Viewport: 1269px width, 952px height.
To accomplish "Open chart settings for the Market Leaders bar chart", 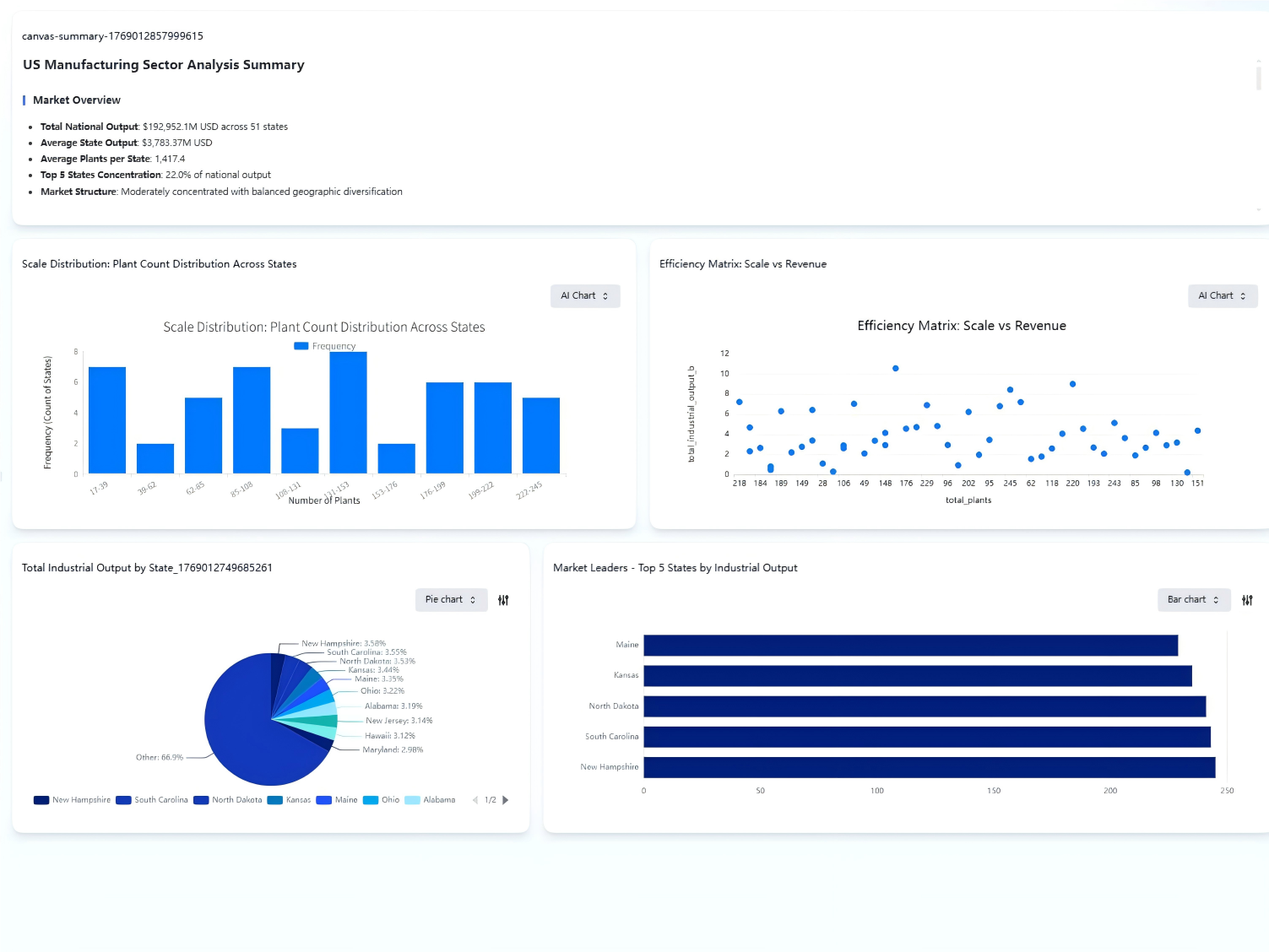I will click(1247, 599).
